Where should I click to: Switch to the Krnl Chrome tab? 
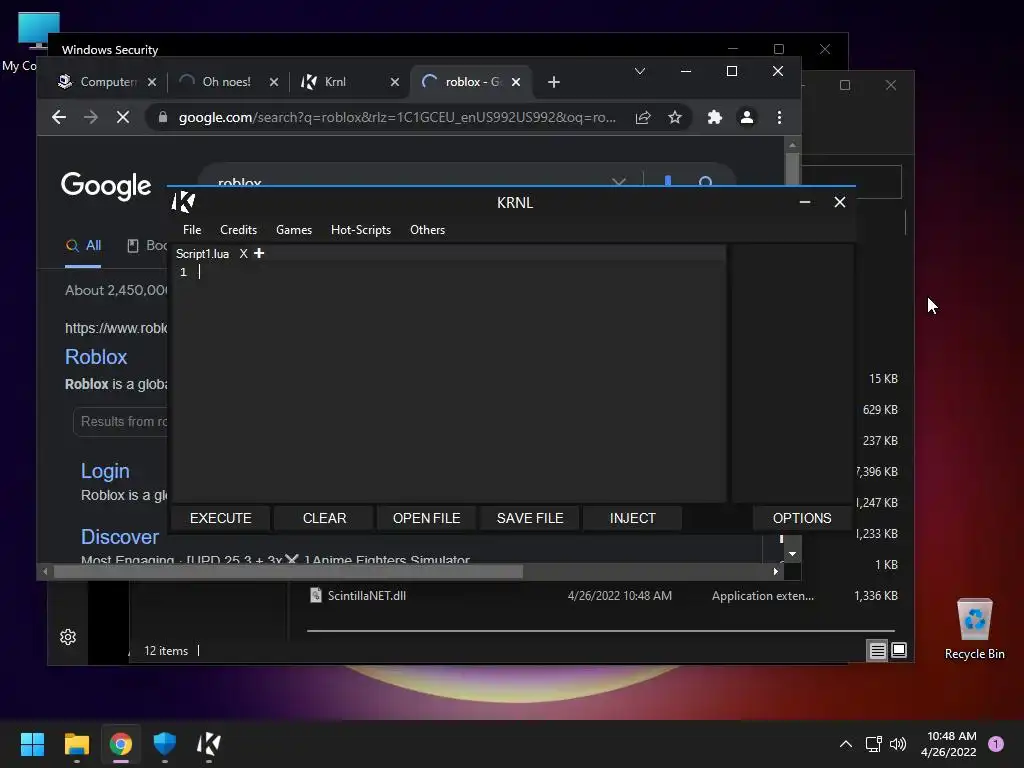point(335,82)
